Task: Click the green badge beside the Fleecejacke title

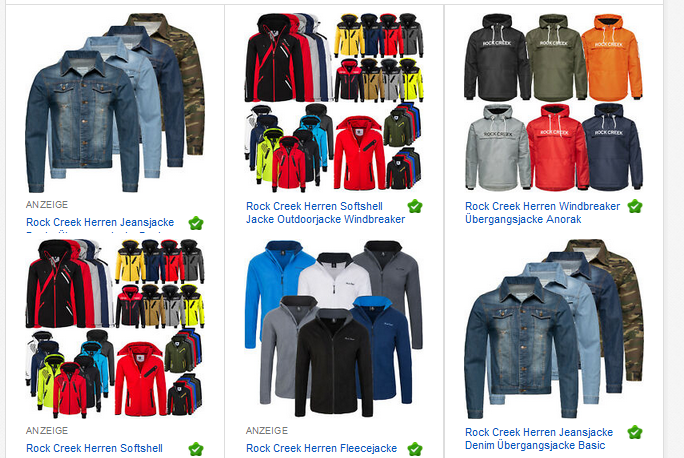Action: coord(415,449)
